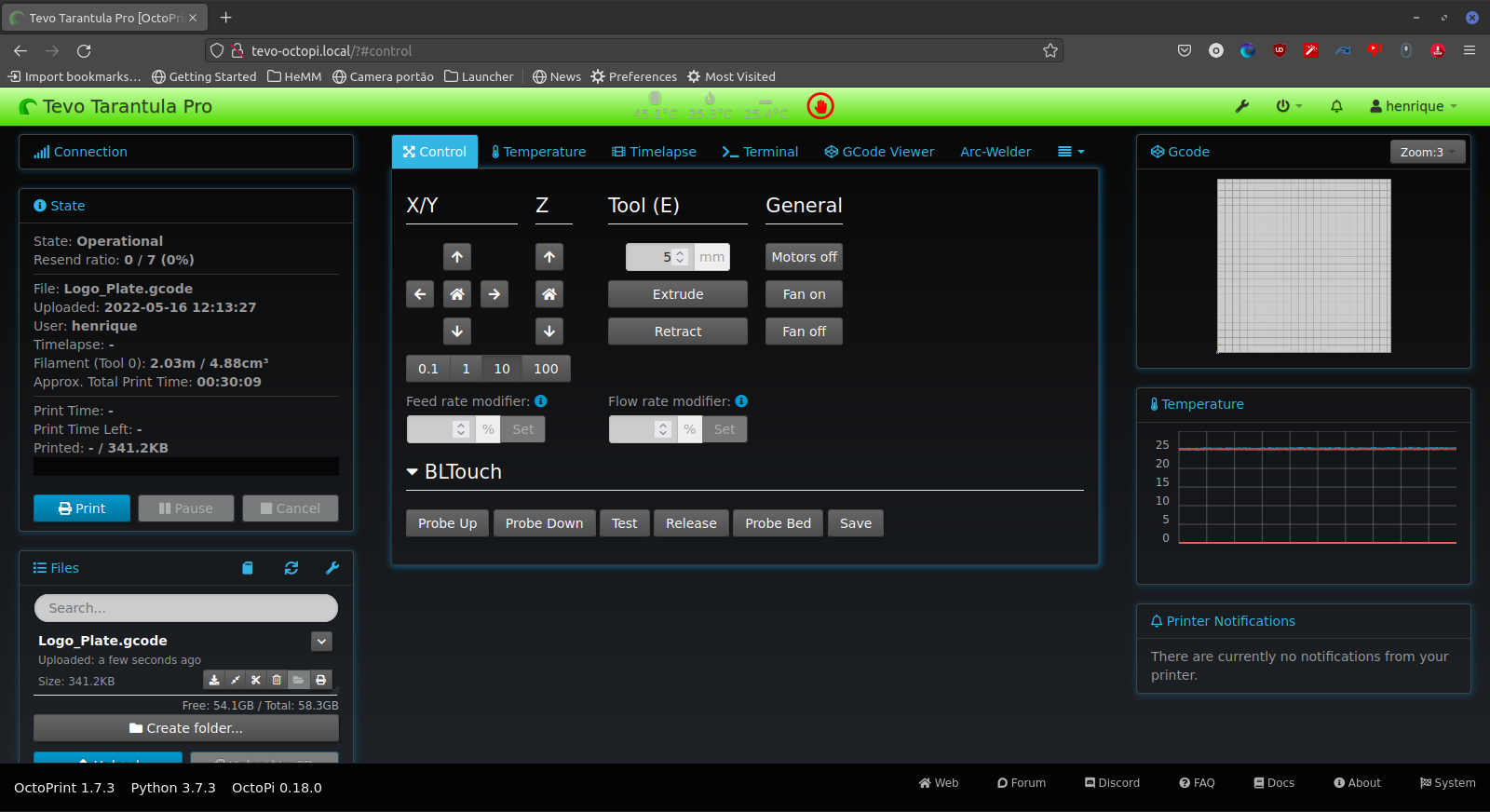Open the Arc-Welder tab
Viewport: 1490px width, 812px height.
tap(996, 152)
